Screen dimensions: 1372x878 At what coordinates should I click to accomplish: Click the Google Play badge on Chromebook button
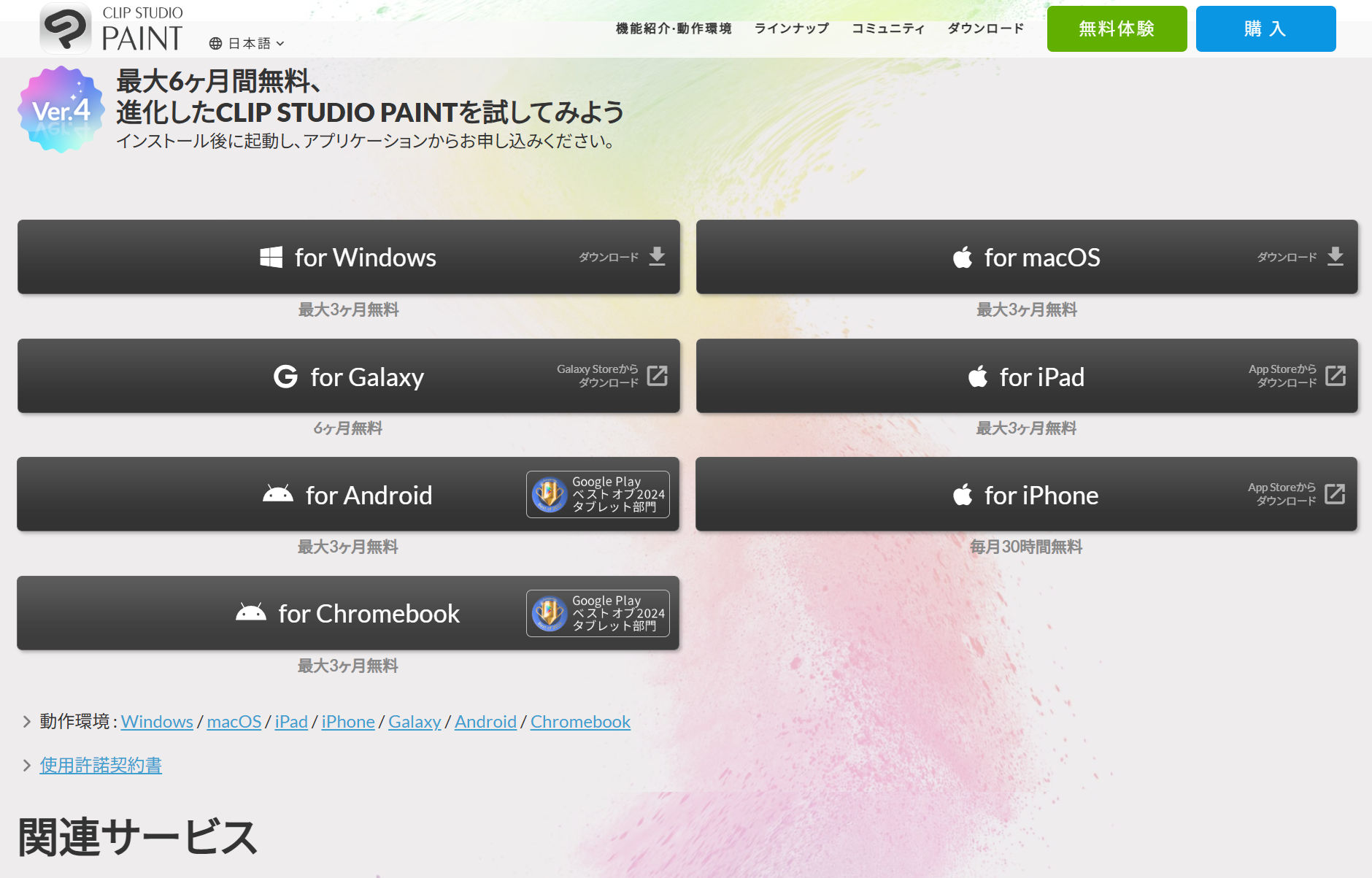coord(598,613)
